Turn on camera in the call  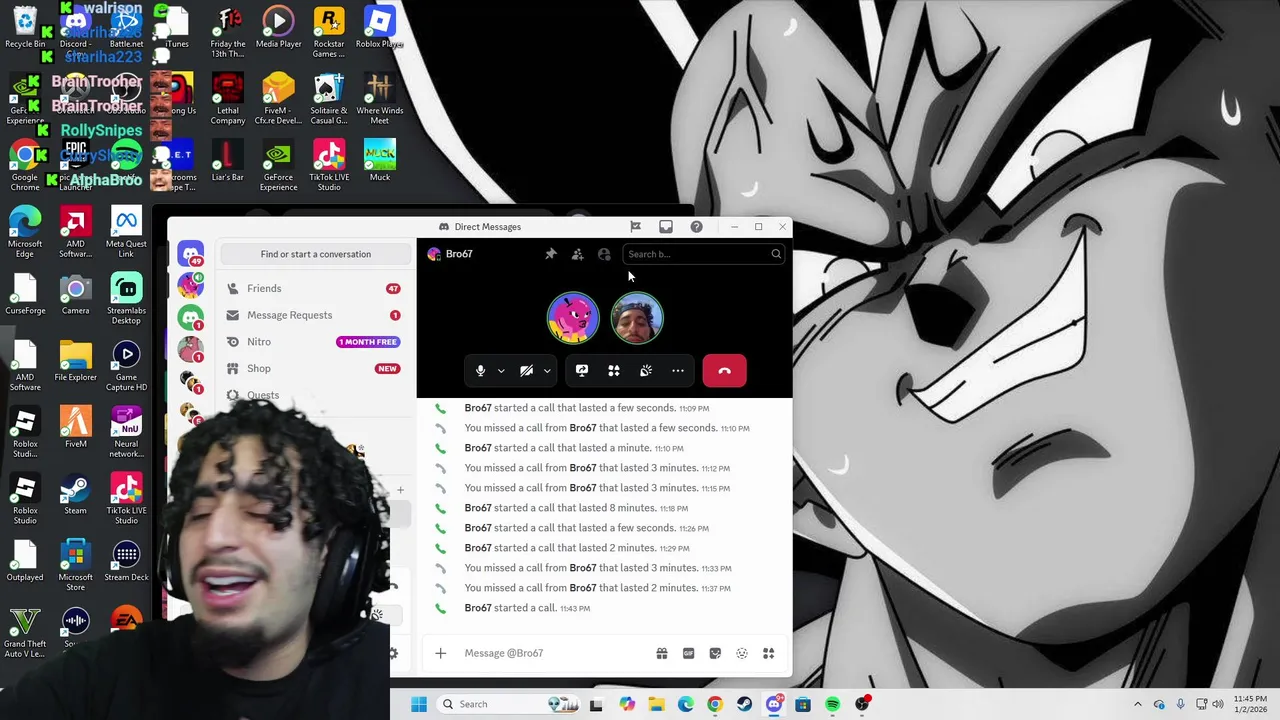coord(527,371)
